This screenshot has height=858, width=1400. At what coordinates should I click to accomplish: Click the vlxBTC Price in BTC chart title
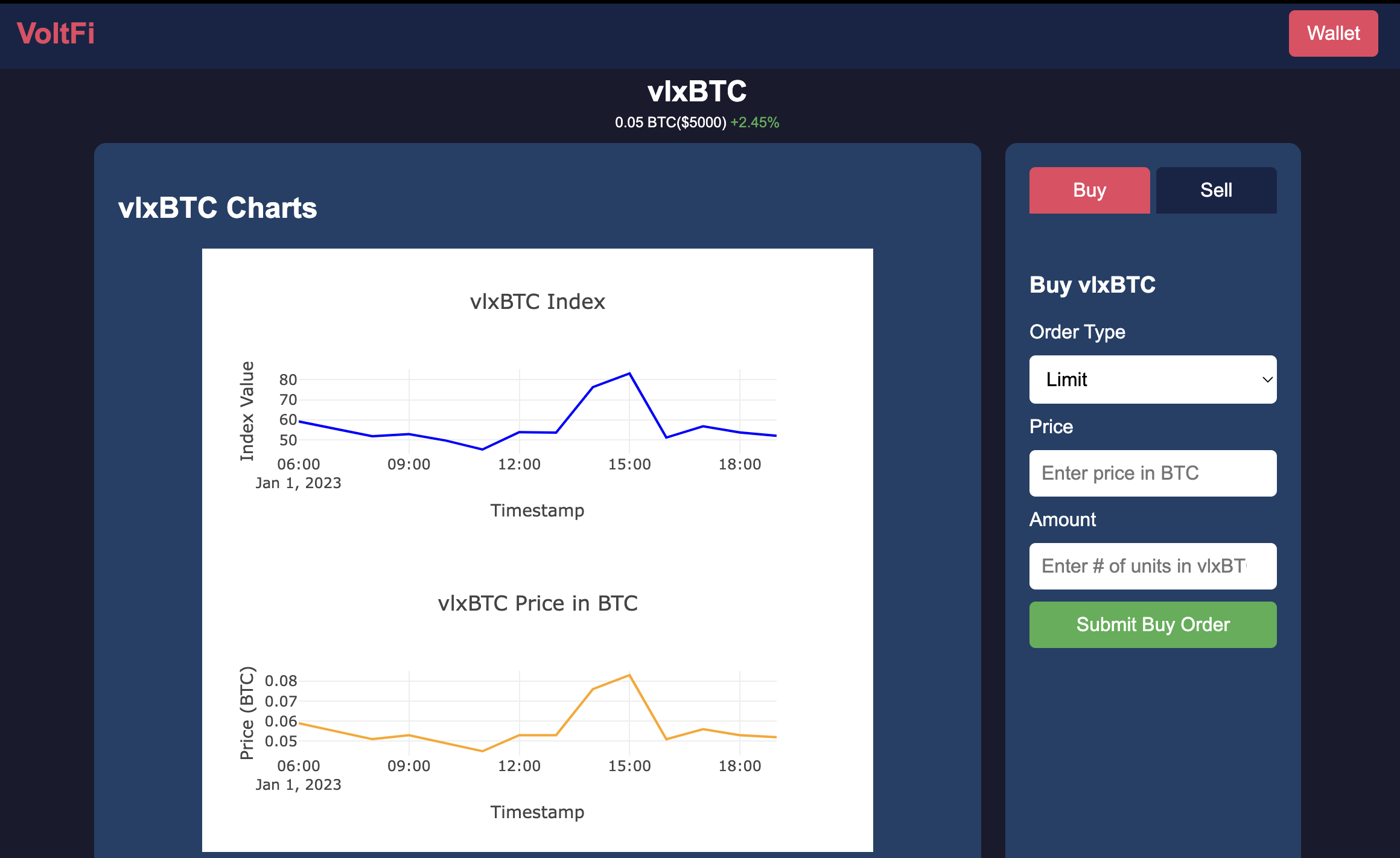click(x=537, y=603)
